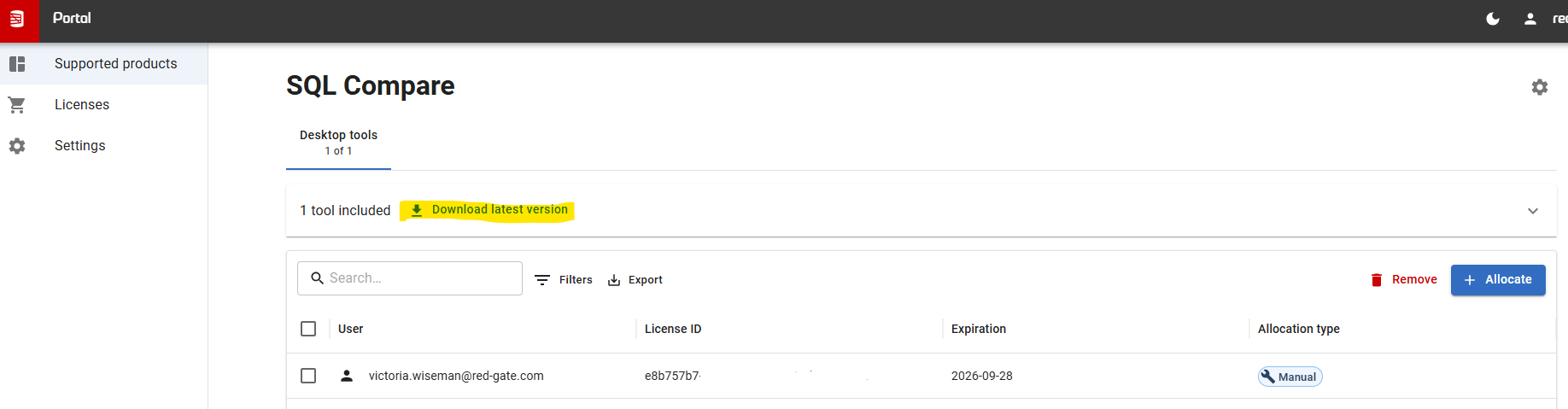Select the Desktop tools tab

[x=338, y=143]
